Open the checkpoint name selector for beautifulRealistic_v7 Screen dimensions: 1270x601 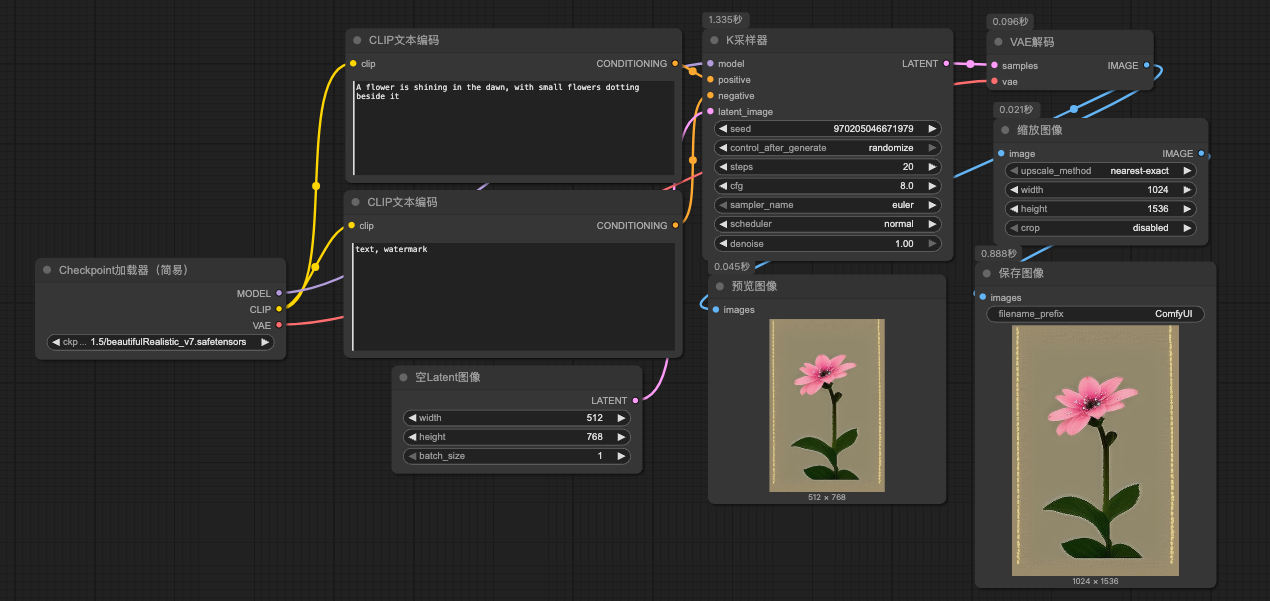tap(160, 342)
